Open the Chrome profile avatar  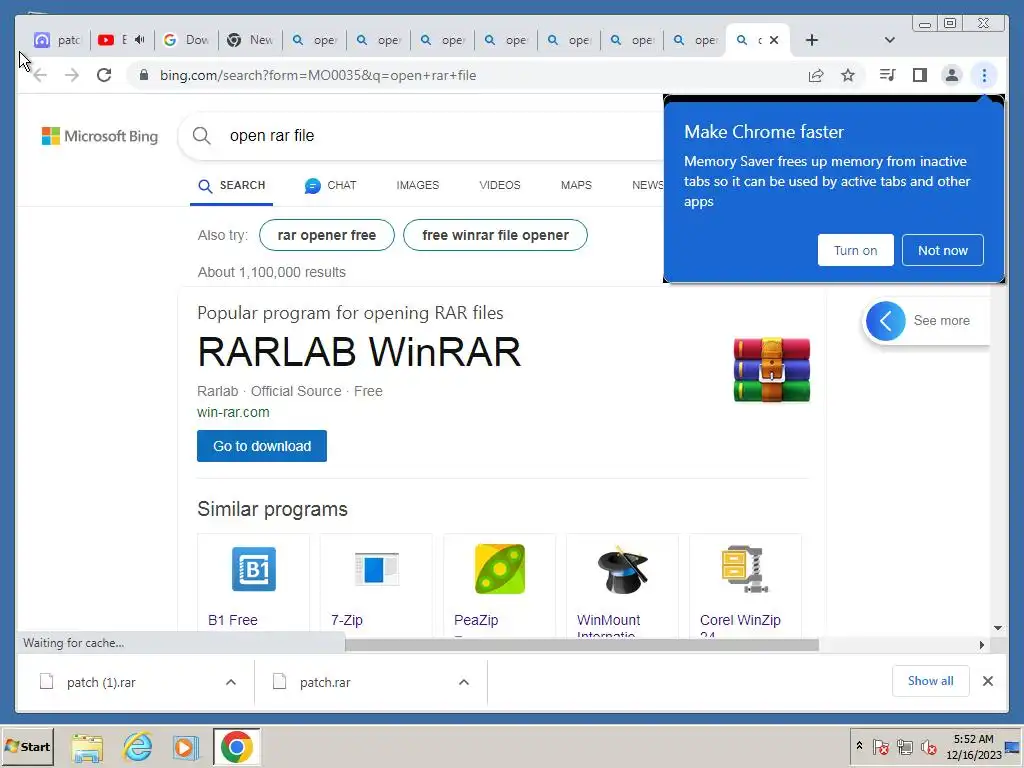952,75
